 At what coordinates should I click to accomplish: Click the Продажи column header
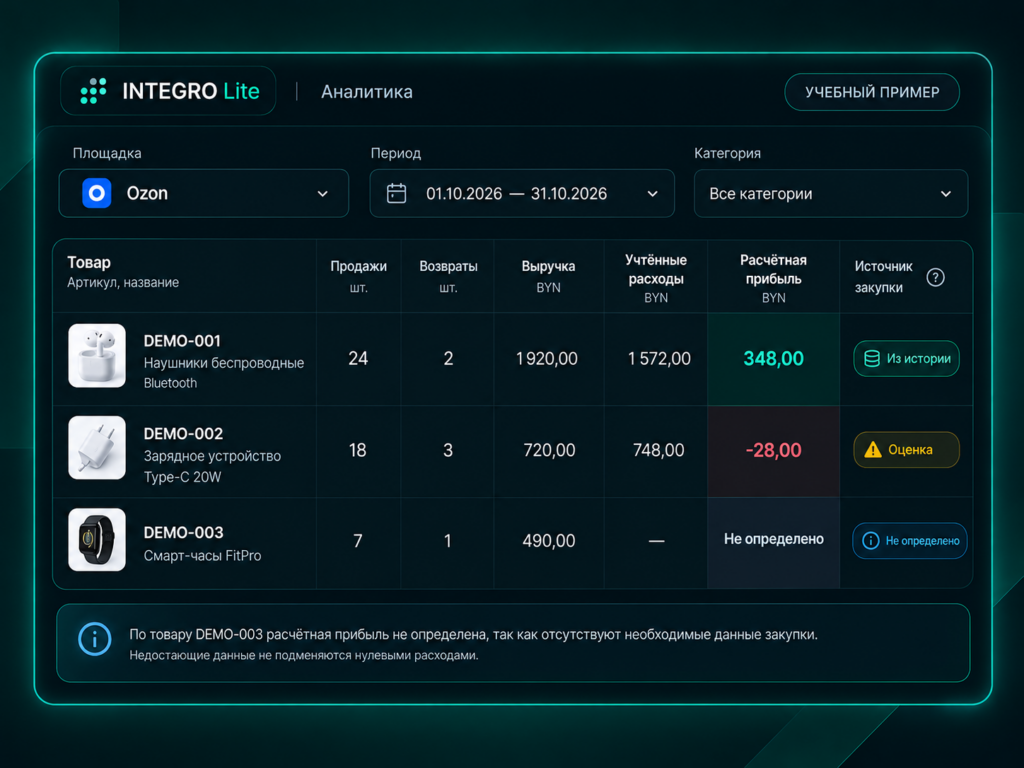(x=359, y=276)
